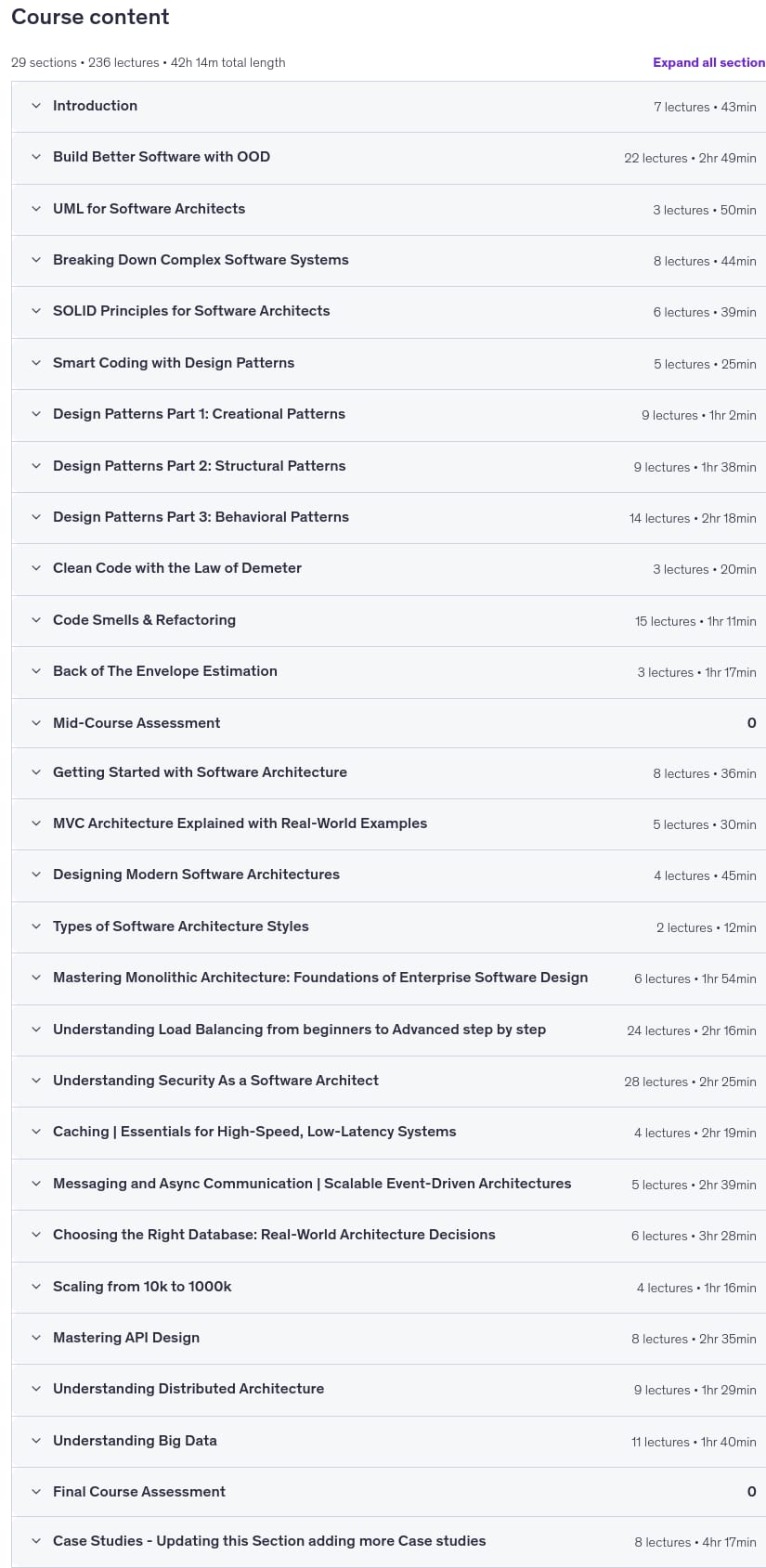Open the Build Better Software with OOD section
Viewport: 766px width, 1568px height.
(x=388, y=158)
